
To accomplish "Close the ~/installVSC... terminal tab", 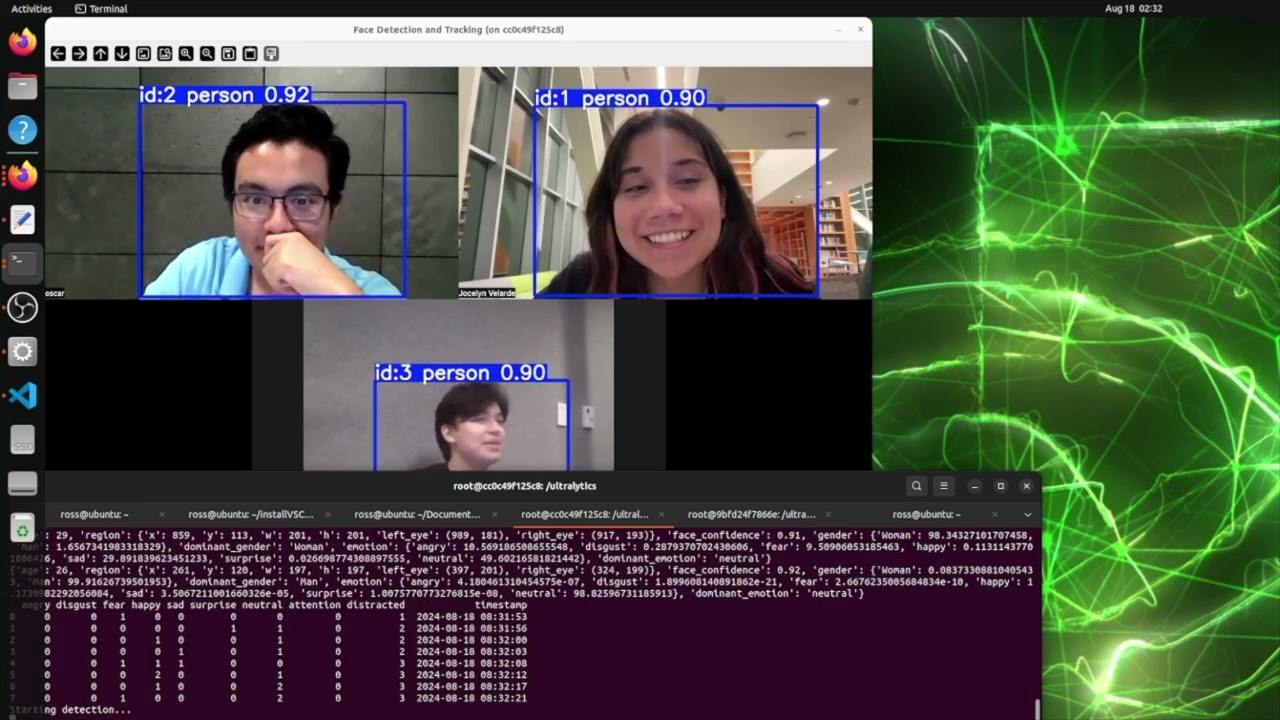I will point(328,514).
